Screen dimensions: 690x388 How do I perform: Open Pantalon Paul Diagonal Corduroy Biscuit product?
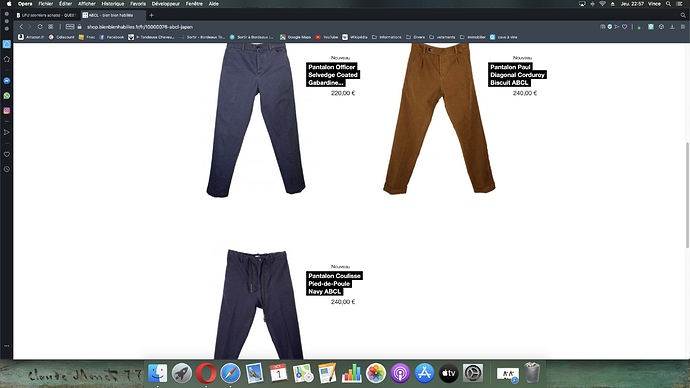pyautogui.click(x=517, y=75)
